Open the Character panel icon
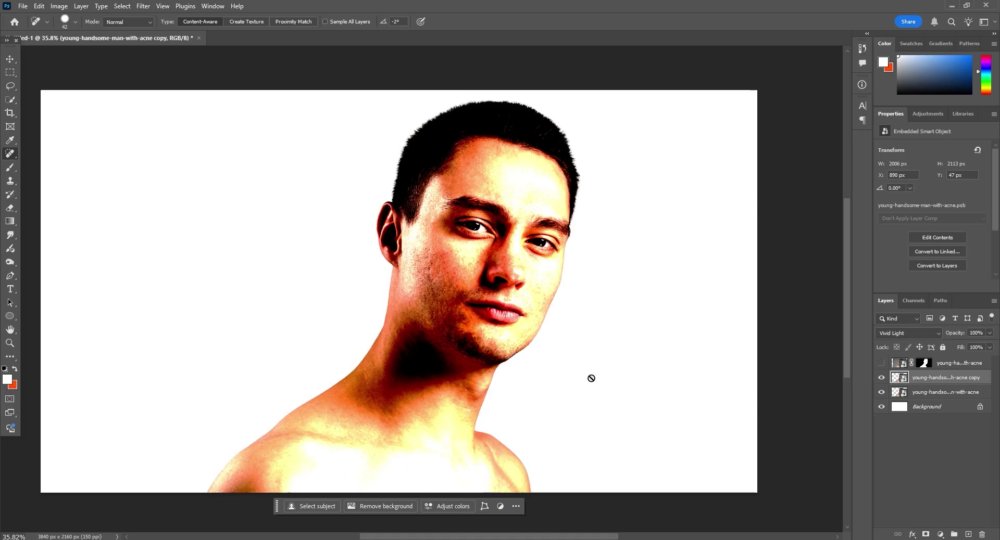 tap(862, 106)
